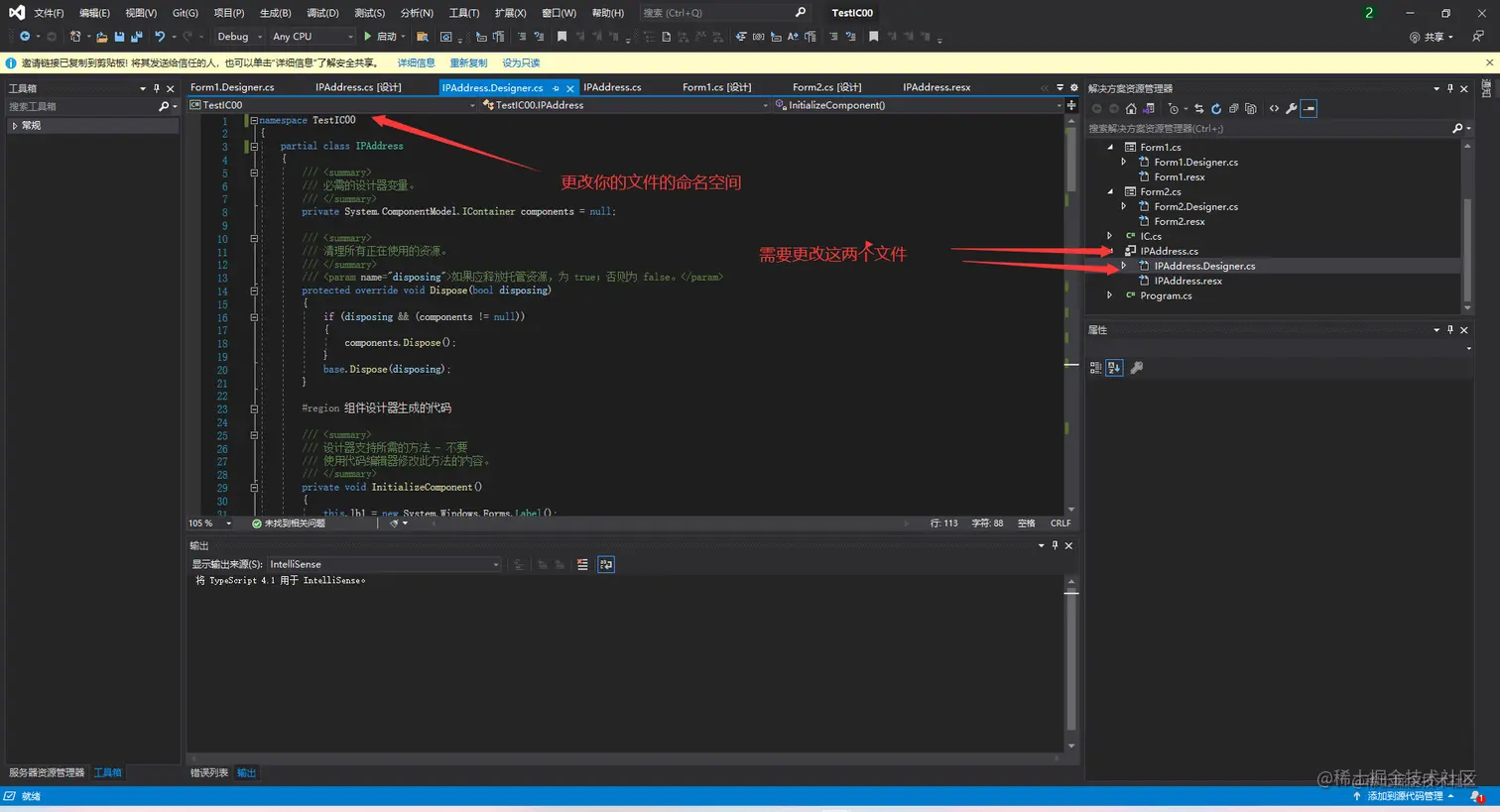Click the bookmark icon in main toolbar
This screenshot has width=1500, height=812.
(562, 37)
